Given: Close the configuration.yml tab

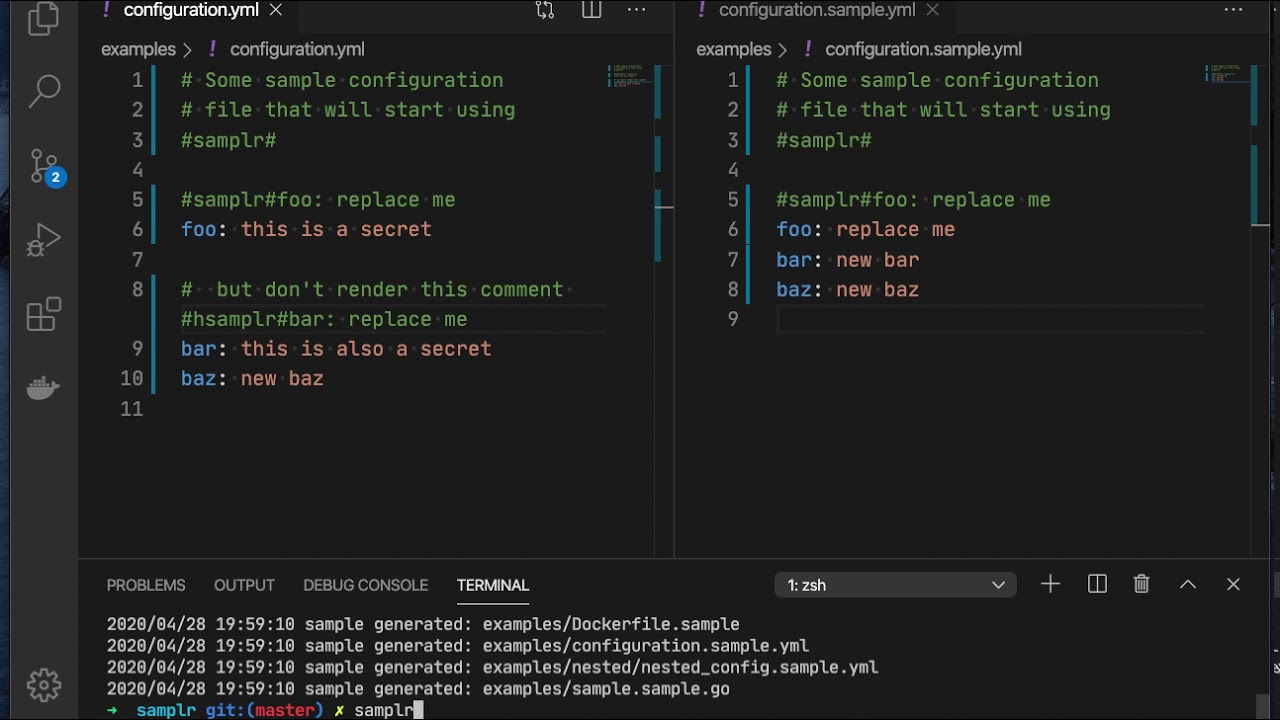Looking at the screenshot, I should click(x=276, y=10).
